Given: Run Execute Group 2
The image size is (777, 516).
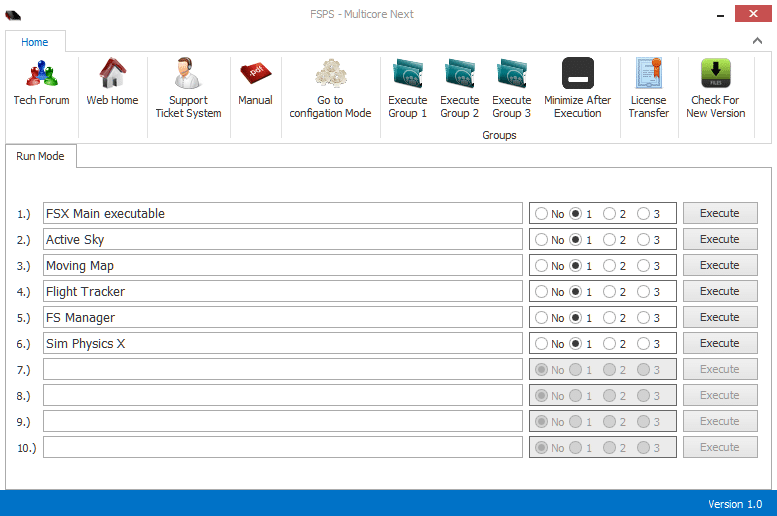Looking at the screenshot, I should point(459,75).
